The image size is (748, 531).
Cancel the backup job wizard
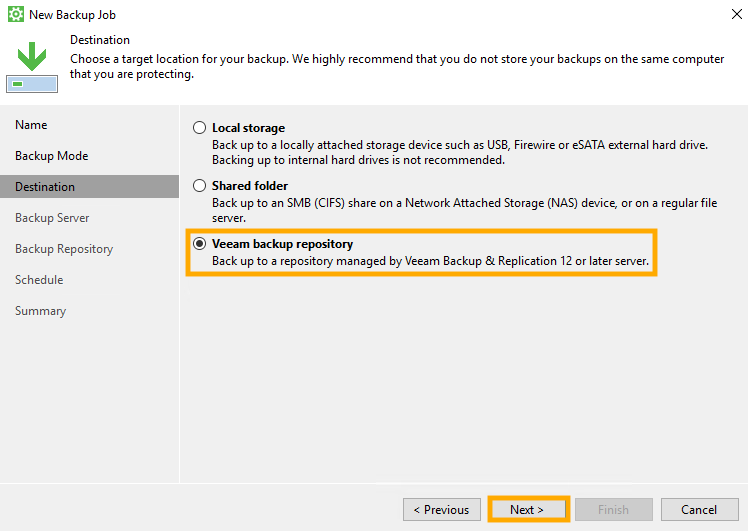click(x=699, y=510)
